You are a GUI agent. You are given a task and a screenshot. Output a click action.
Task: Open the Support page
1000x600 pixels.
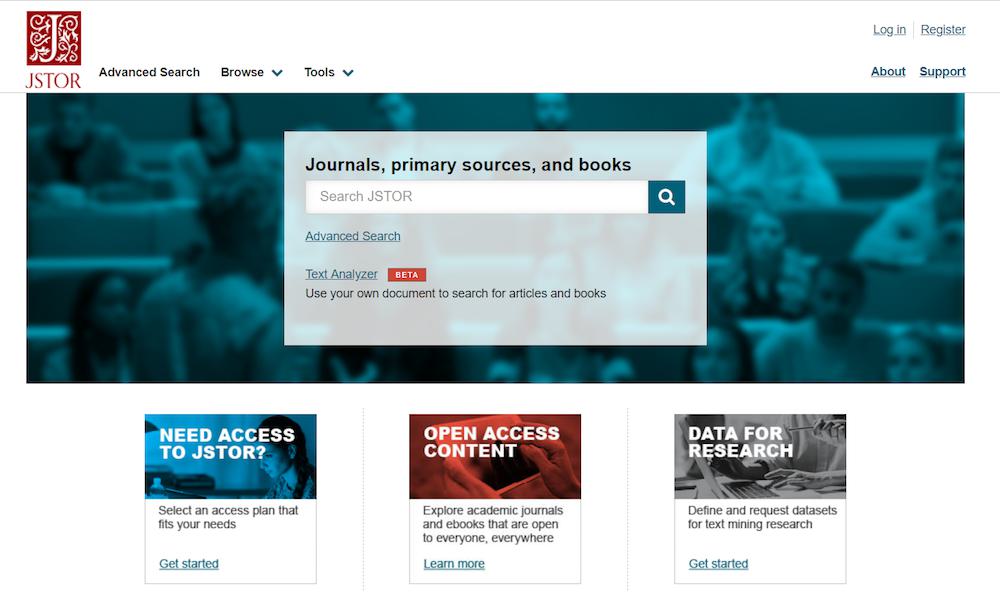click(x=941, y=71)
